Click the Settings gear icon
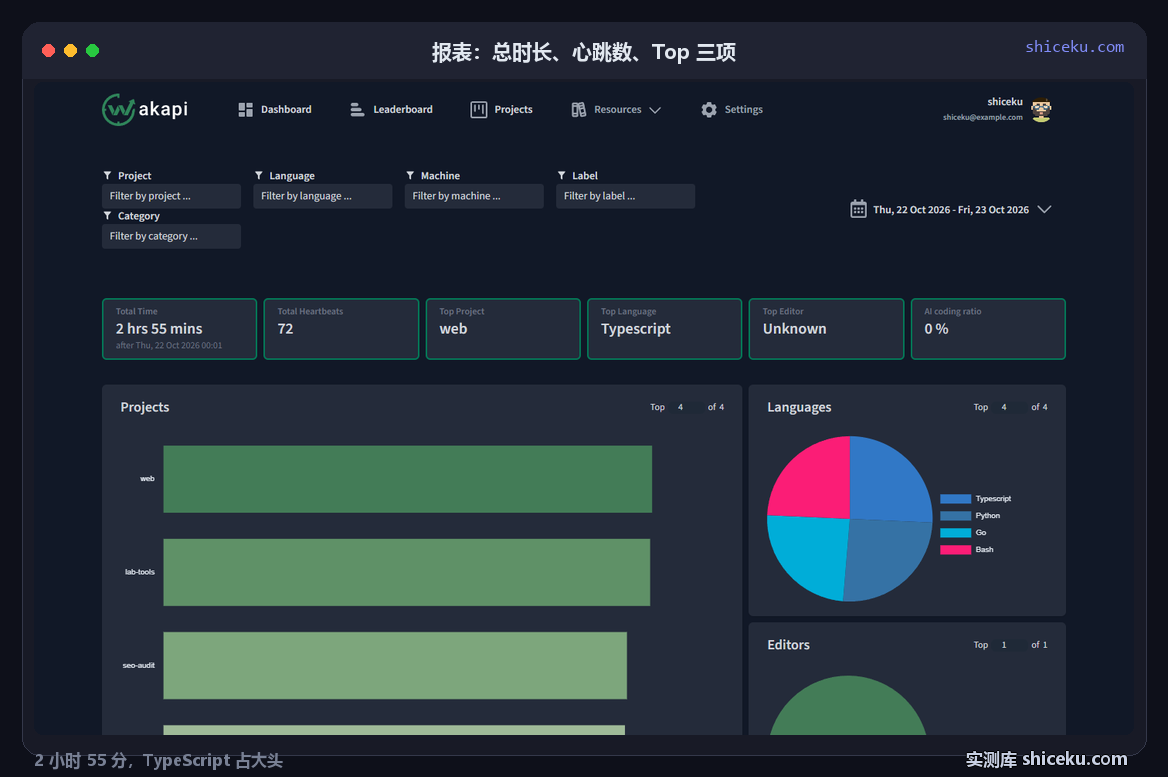This screenshot has width=1168, height=777. [x=708, y=110]
